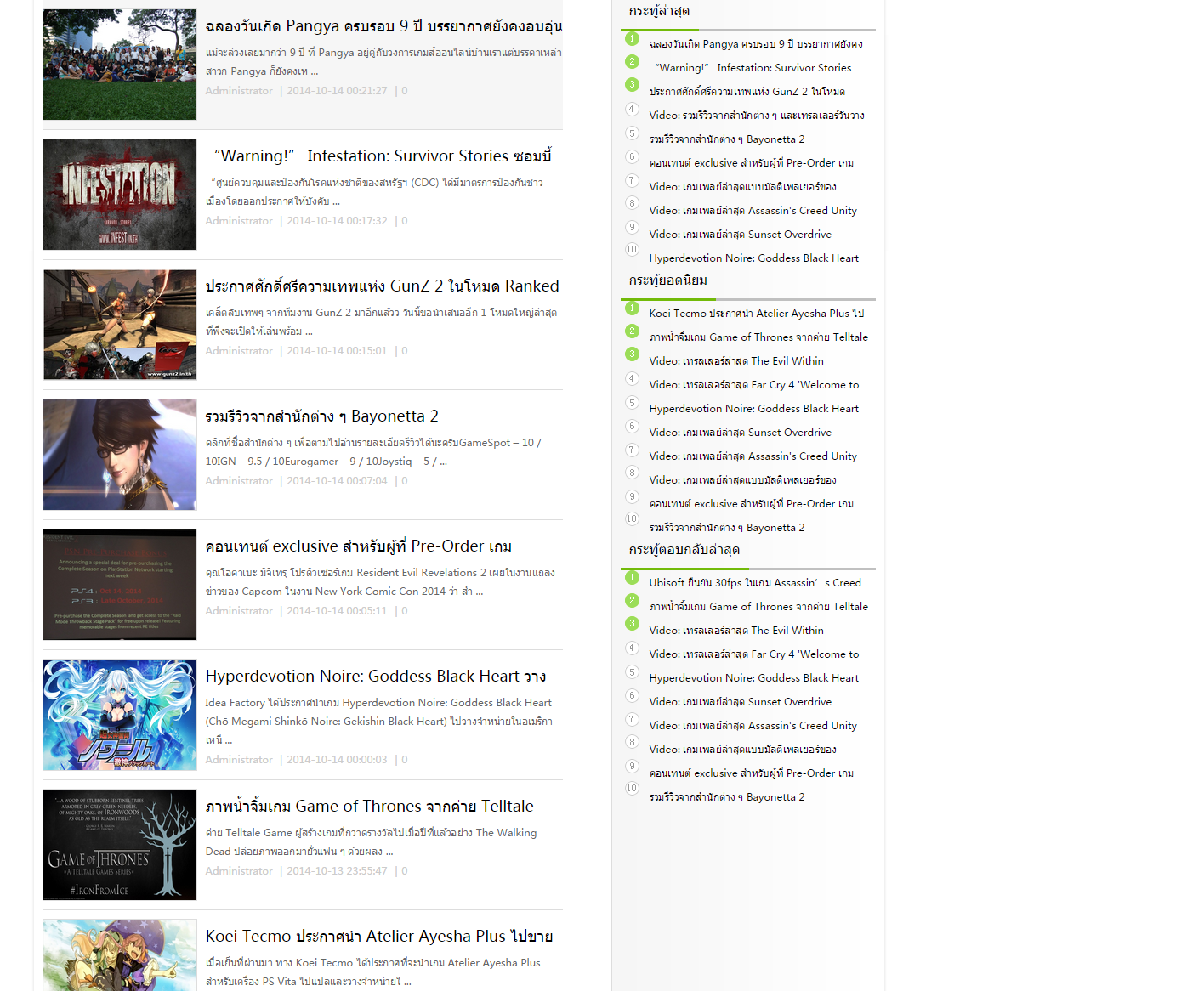
Task: Open the Far Cry 4 trailer under กระทู้ตอบกลับล่าสุด
Action: click(x=754, y=654)
